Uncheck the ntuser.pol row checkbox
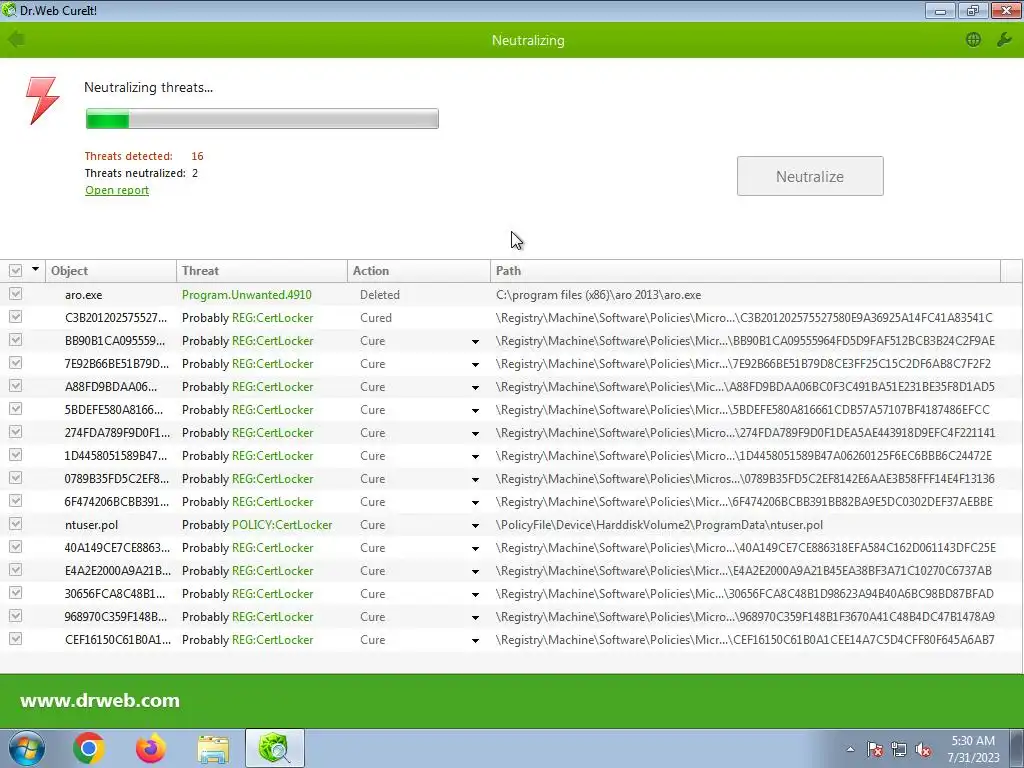The image size is (1024, 768). pyautogui.click(x=16, y=524)
